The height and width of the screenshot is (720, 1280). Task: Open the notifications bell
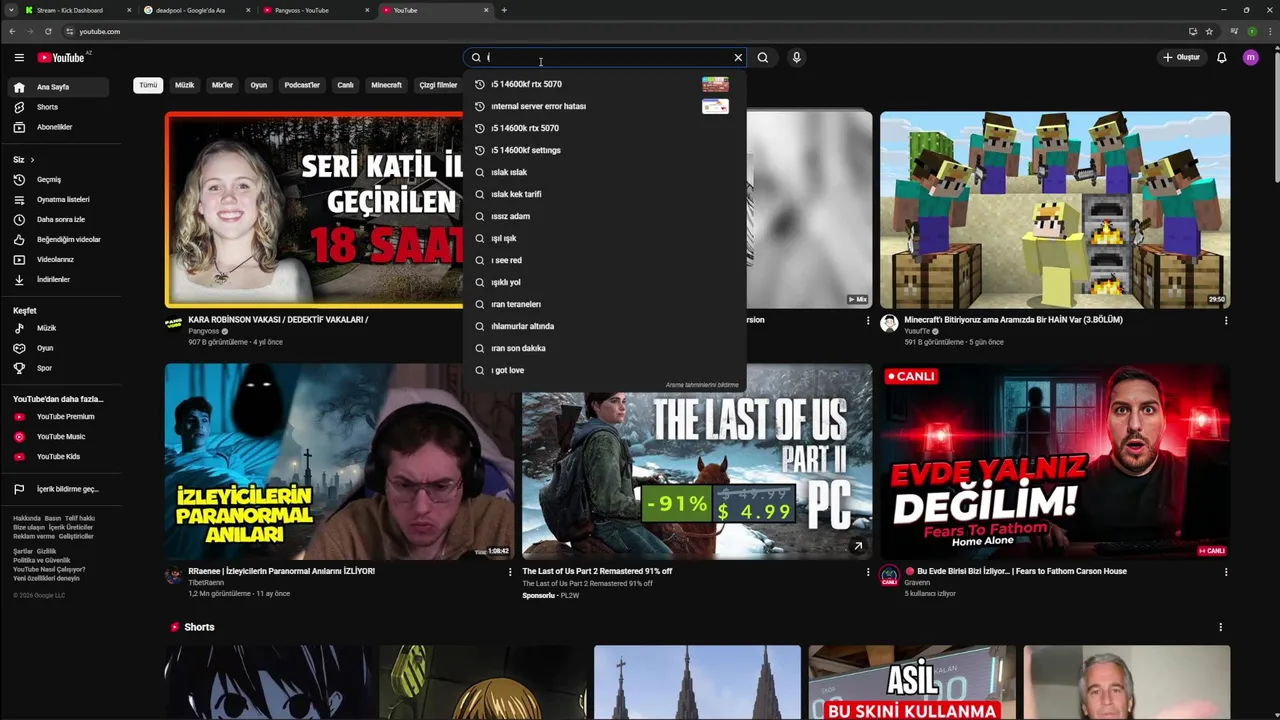coord(1221,57)
